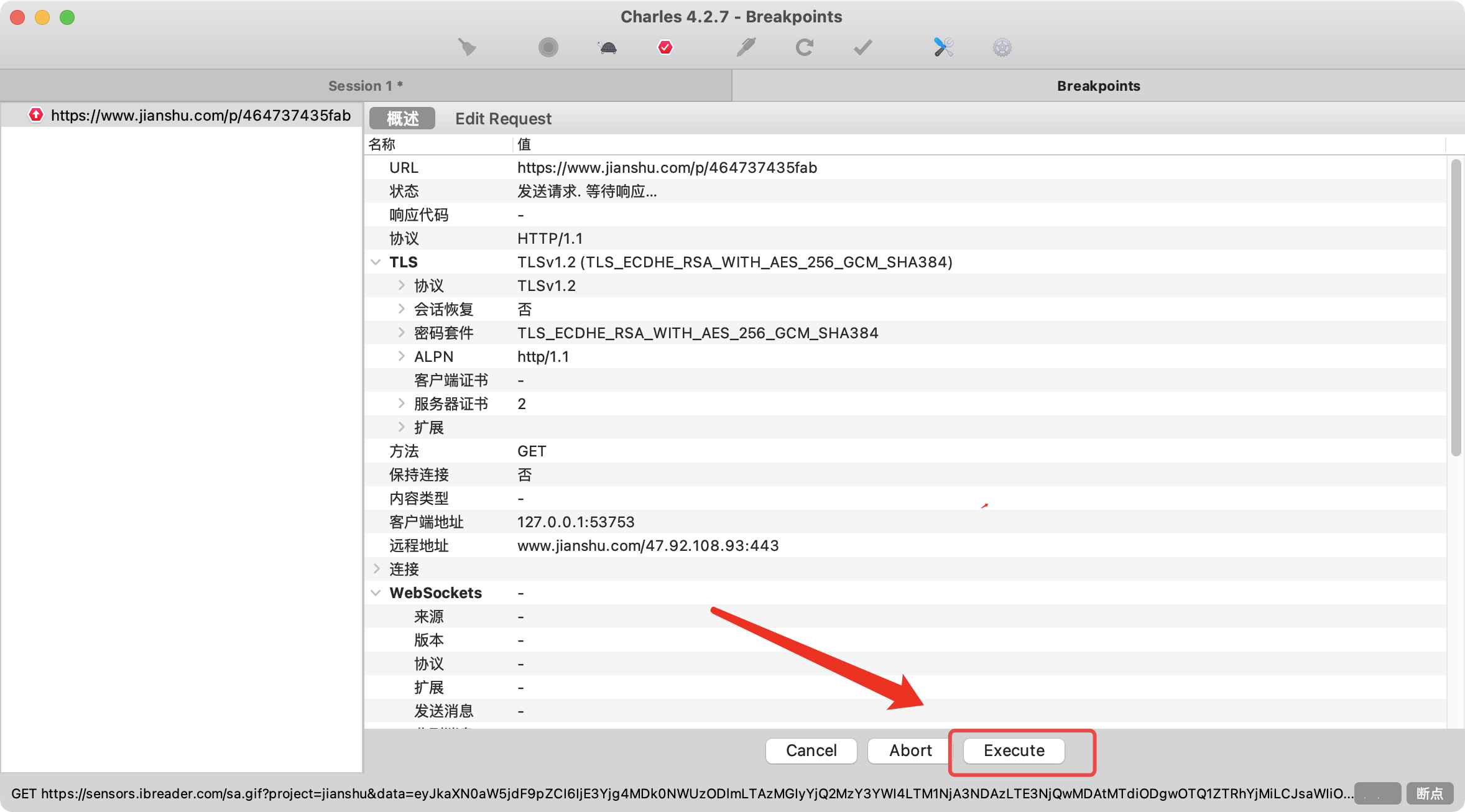Viewport: 1465px width, 812px height.
Task: Select the 概述 overview tab
Action: point(402,118)
